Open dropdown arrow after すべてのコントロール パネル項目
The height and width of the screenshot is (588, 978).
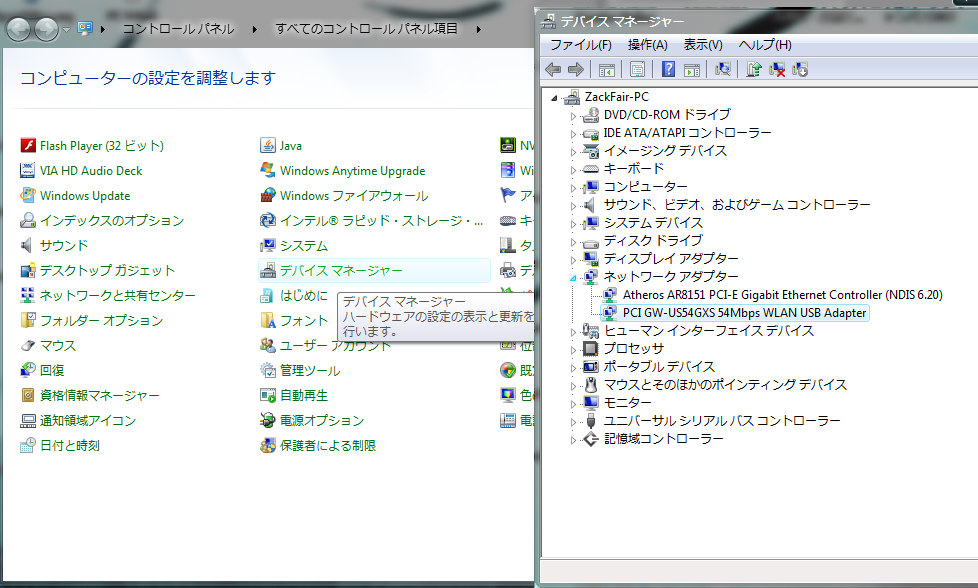tap(478, 29)
